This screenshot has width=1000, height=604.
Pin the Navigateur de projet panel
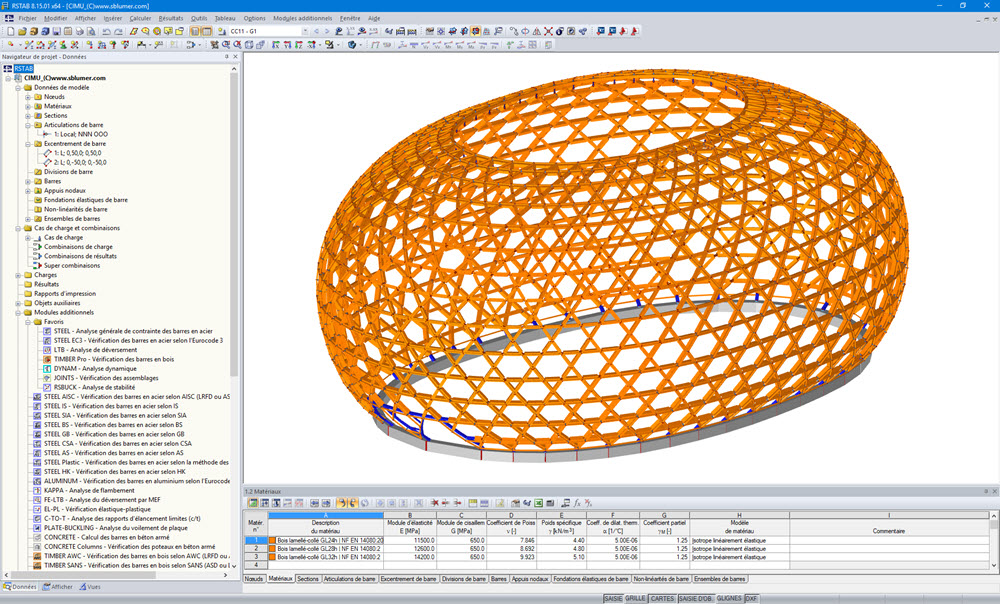click(x=226, y=56)
